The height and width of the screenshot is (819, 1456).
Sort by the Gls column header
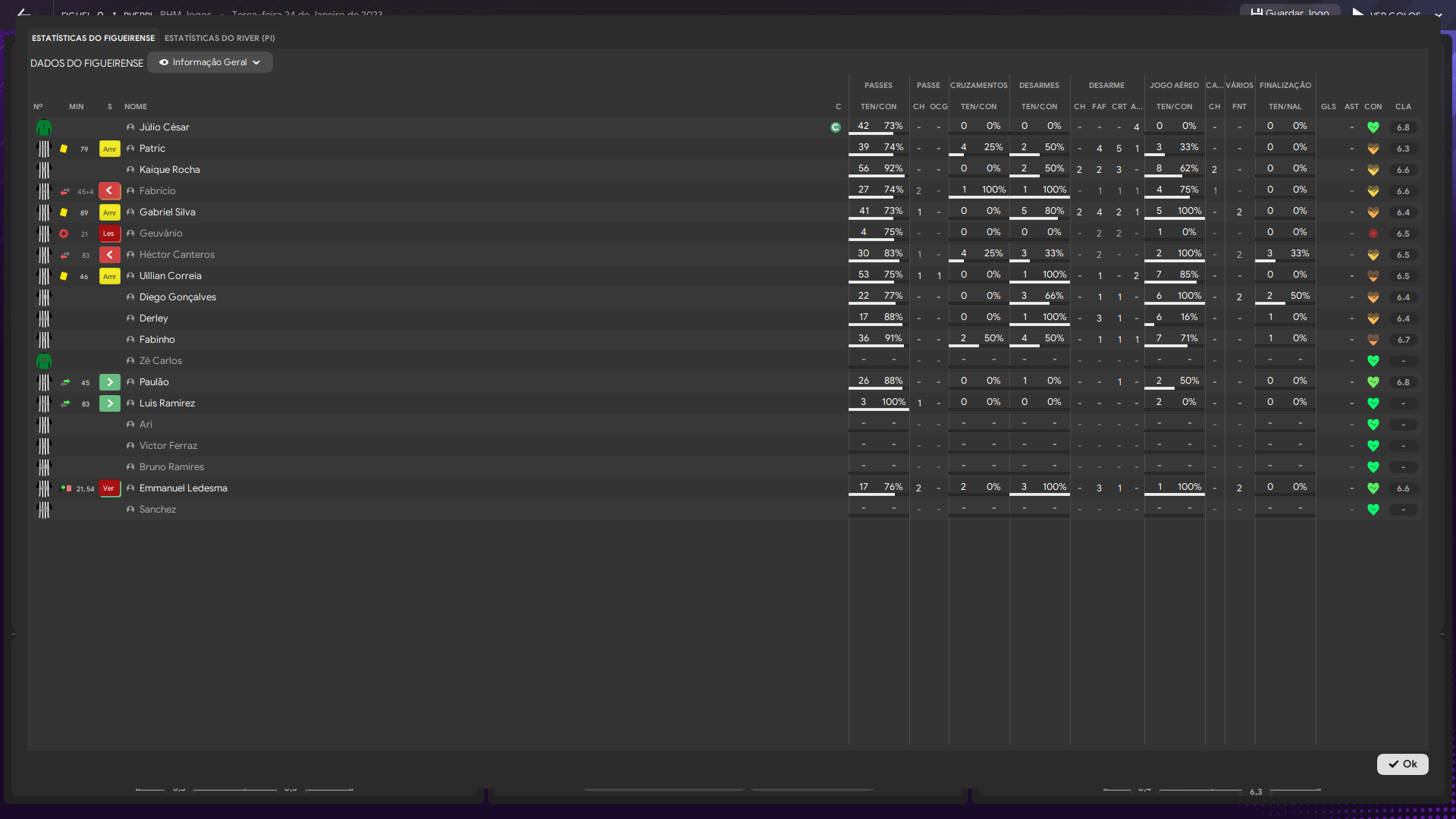1329,107
